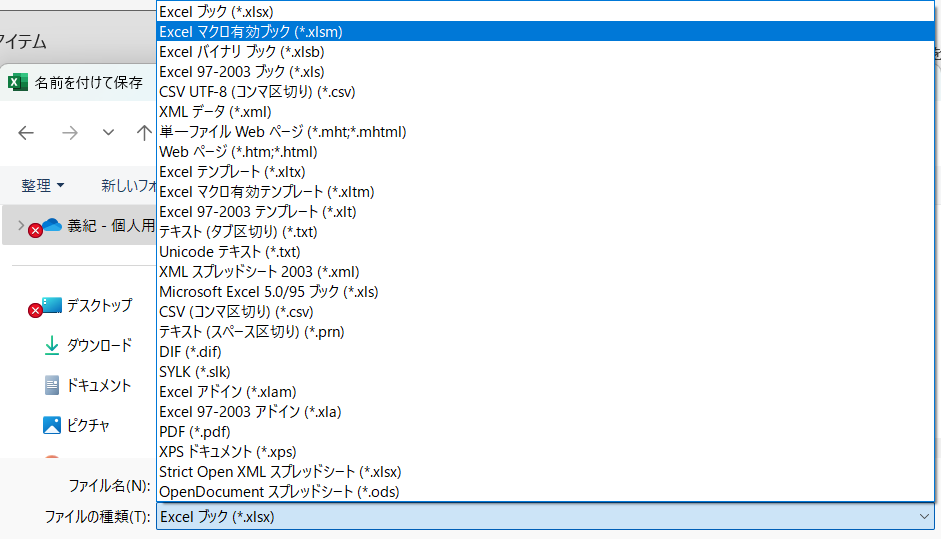Choose PDF (*.pdf) file type
Image resolution: width=941 pixels, height=539 pixels.
195,431
